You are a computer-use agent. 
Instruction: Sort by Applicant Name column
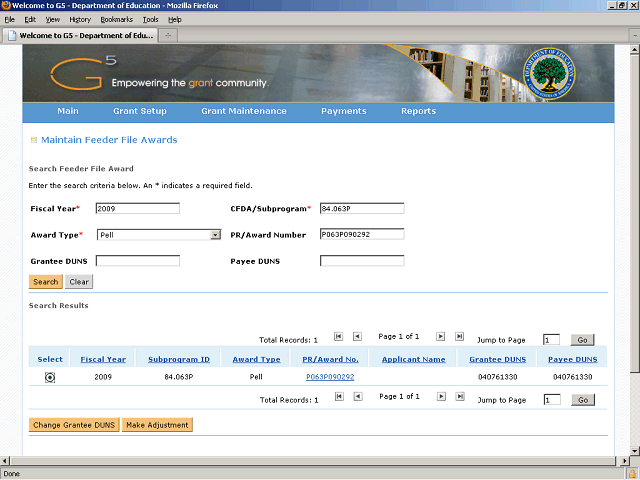[413, 359]
